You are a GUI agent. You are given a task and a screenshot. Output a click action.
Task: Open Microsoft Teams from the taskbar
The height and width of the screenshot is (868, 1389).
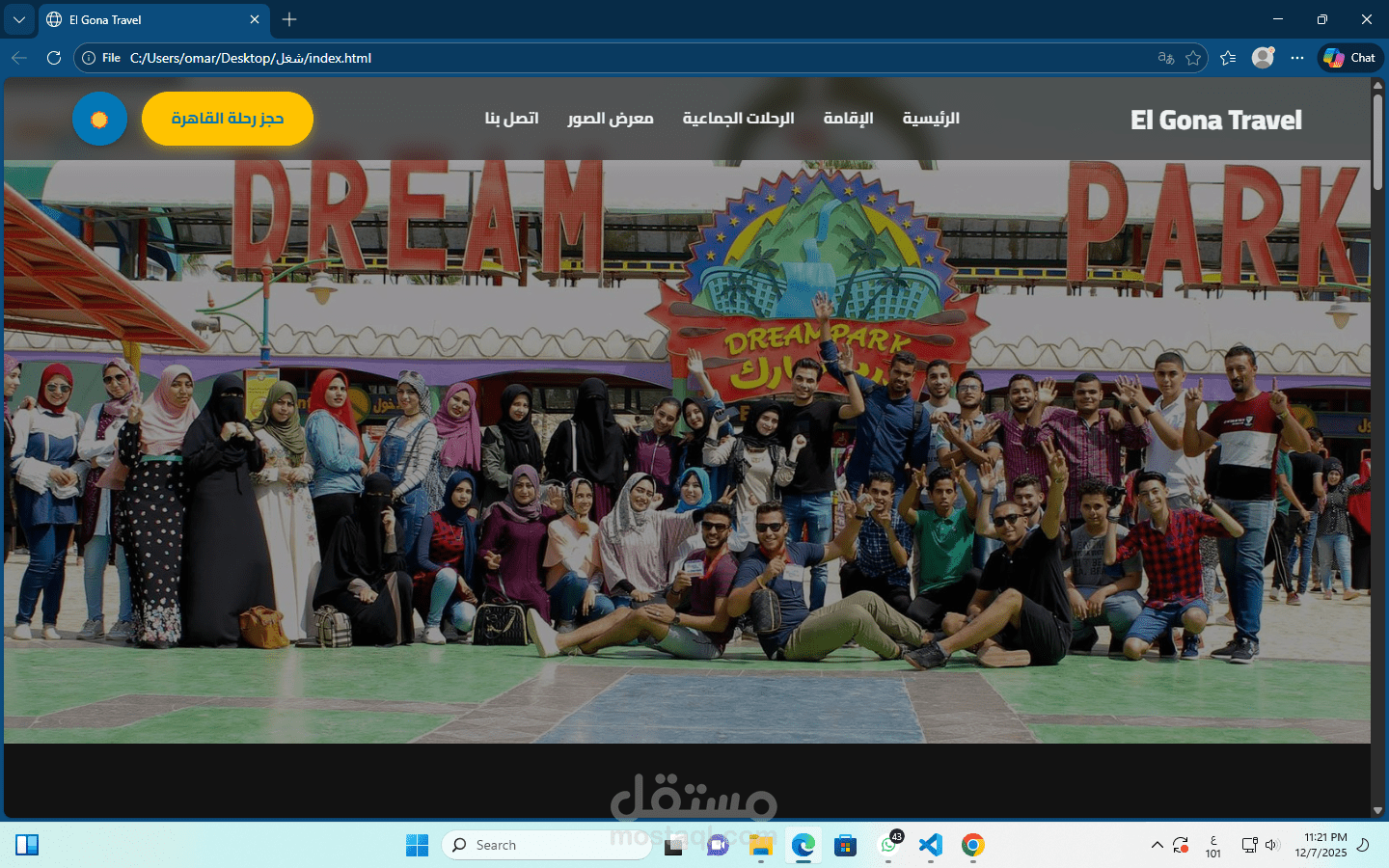tap(718, 845)
